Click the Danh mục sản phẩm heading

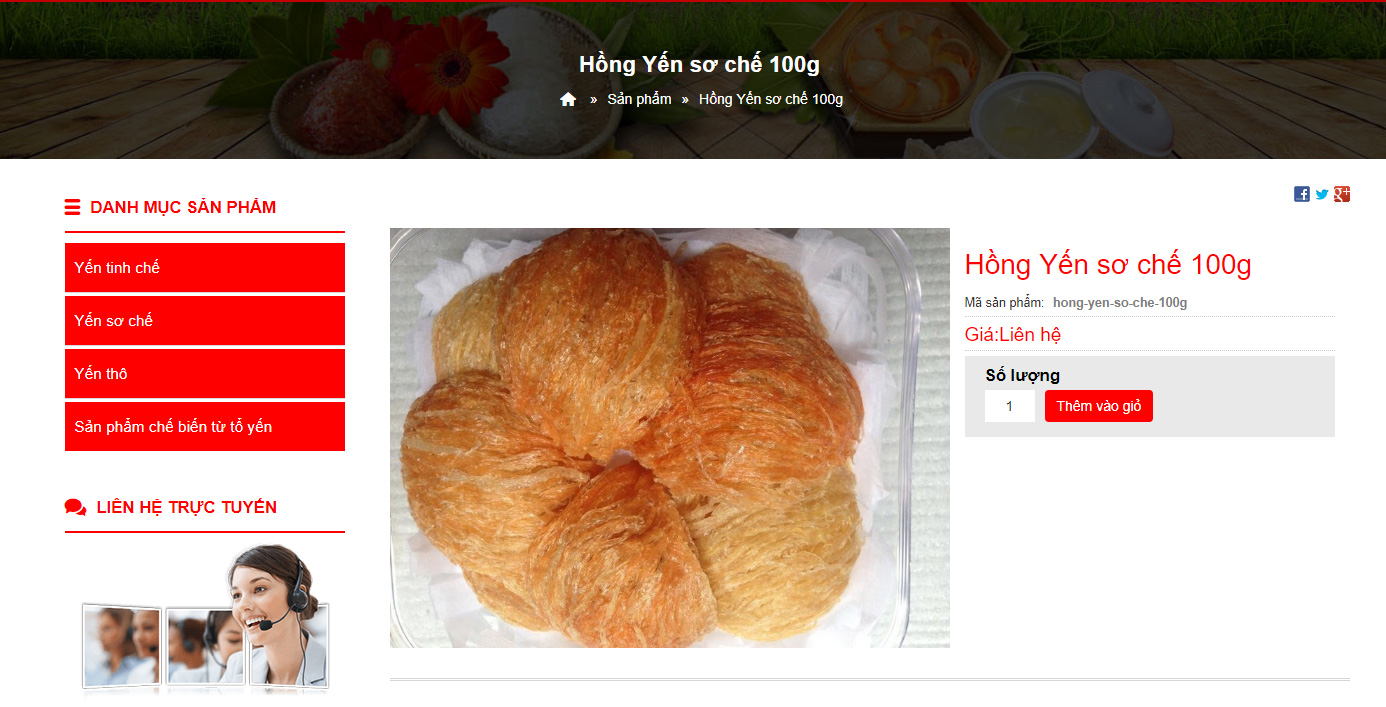[183, 207]
